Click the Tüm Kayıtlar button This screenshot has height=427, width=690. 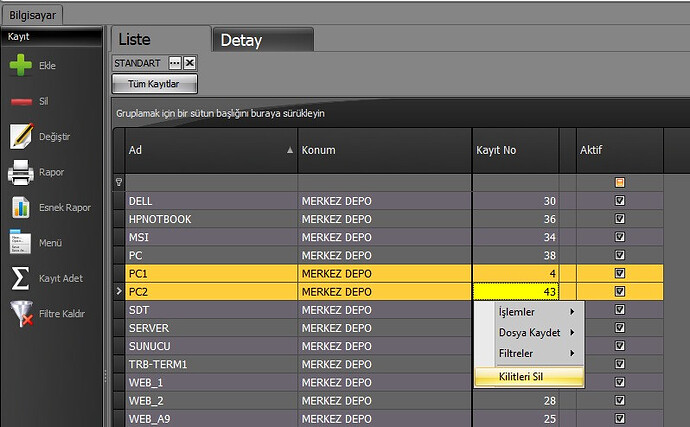154,84
